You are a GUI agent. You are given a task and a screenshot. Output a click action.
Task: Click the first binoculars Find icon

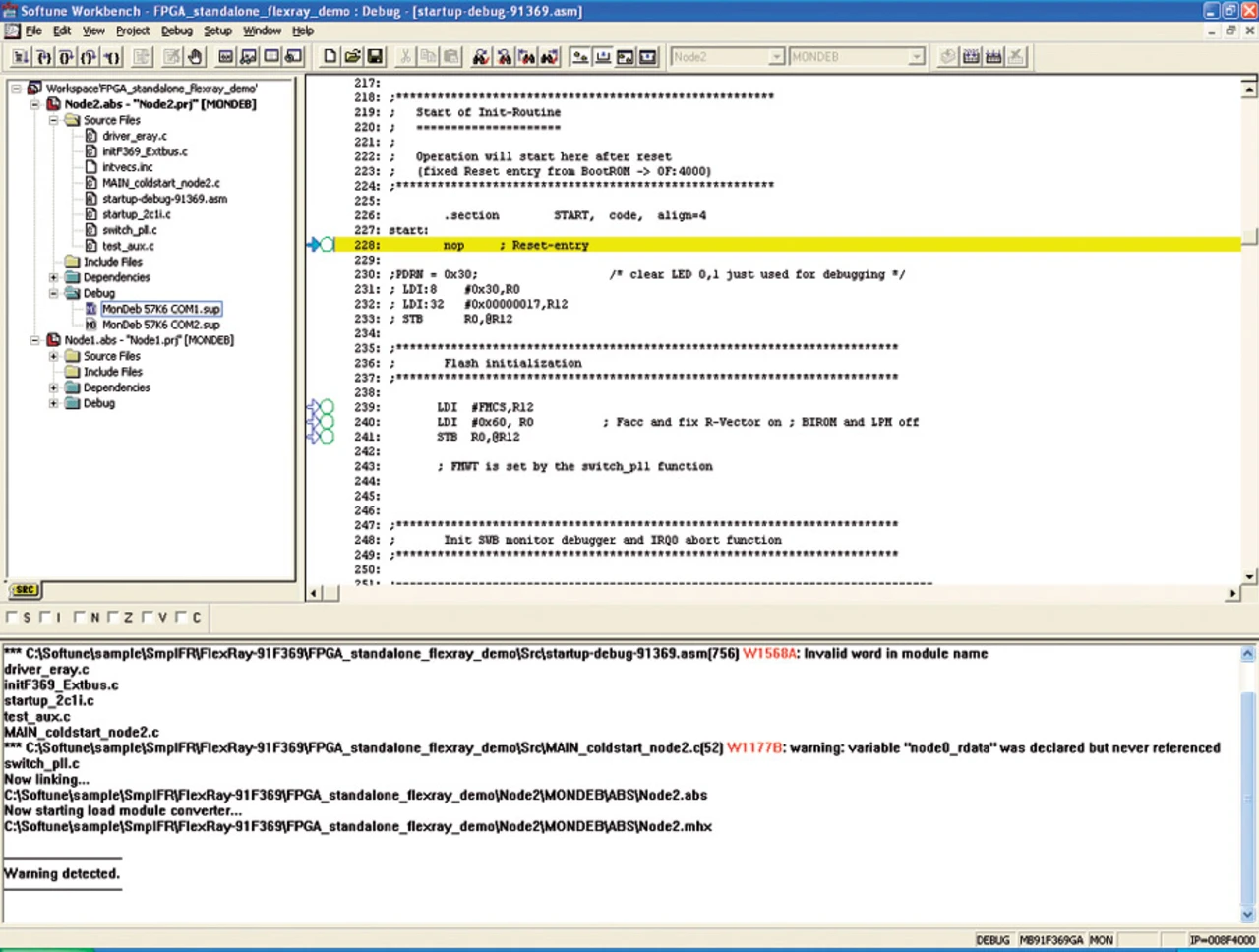[x=480, y=57]
